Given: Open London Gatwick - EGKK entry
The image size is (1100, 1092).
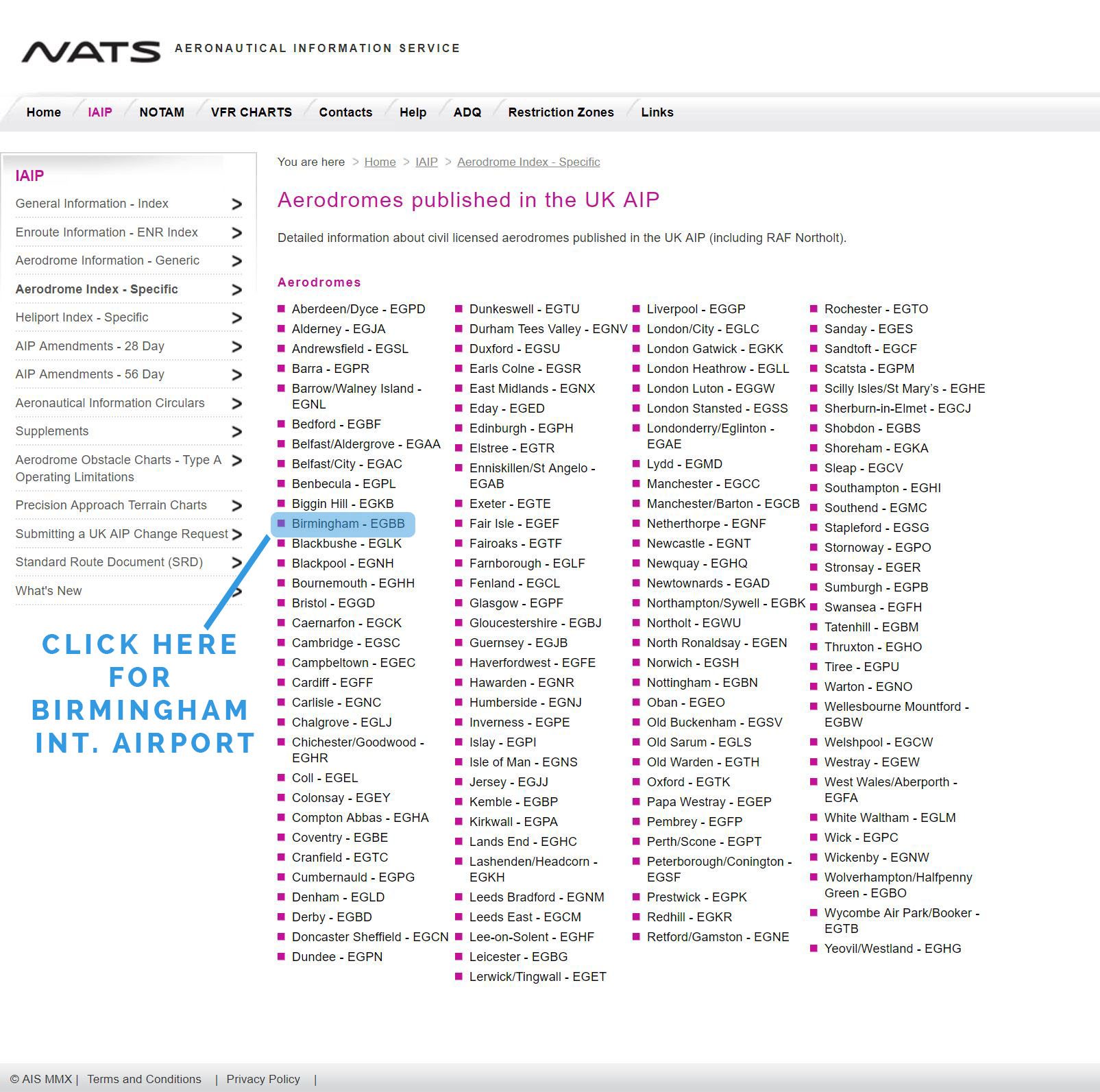Looking at the screenshot, I should pyautogui.click(x=715, y=349).
